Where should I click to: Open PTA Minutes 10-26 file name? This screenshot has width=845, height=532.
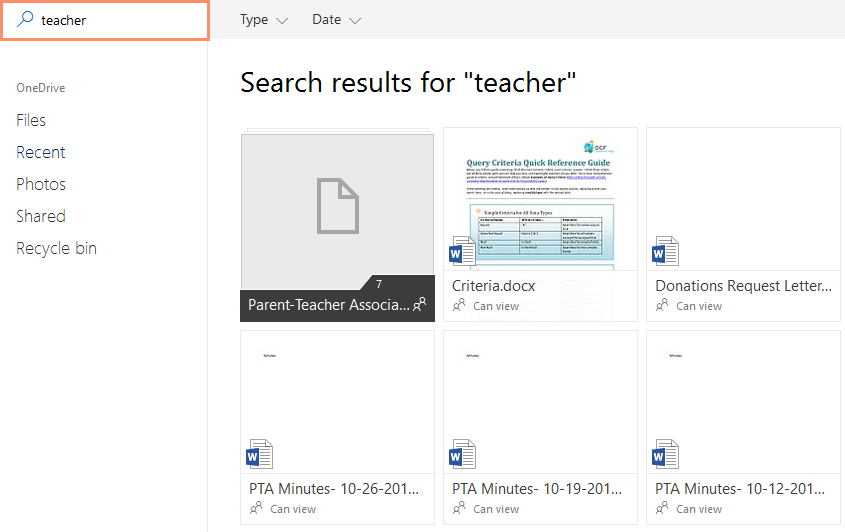334,489
